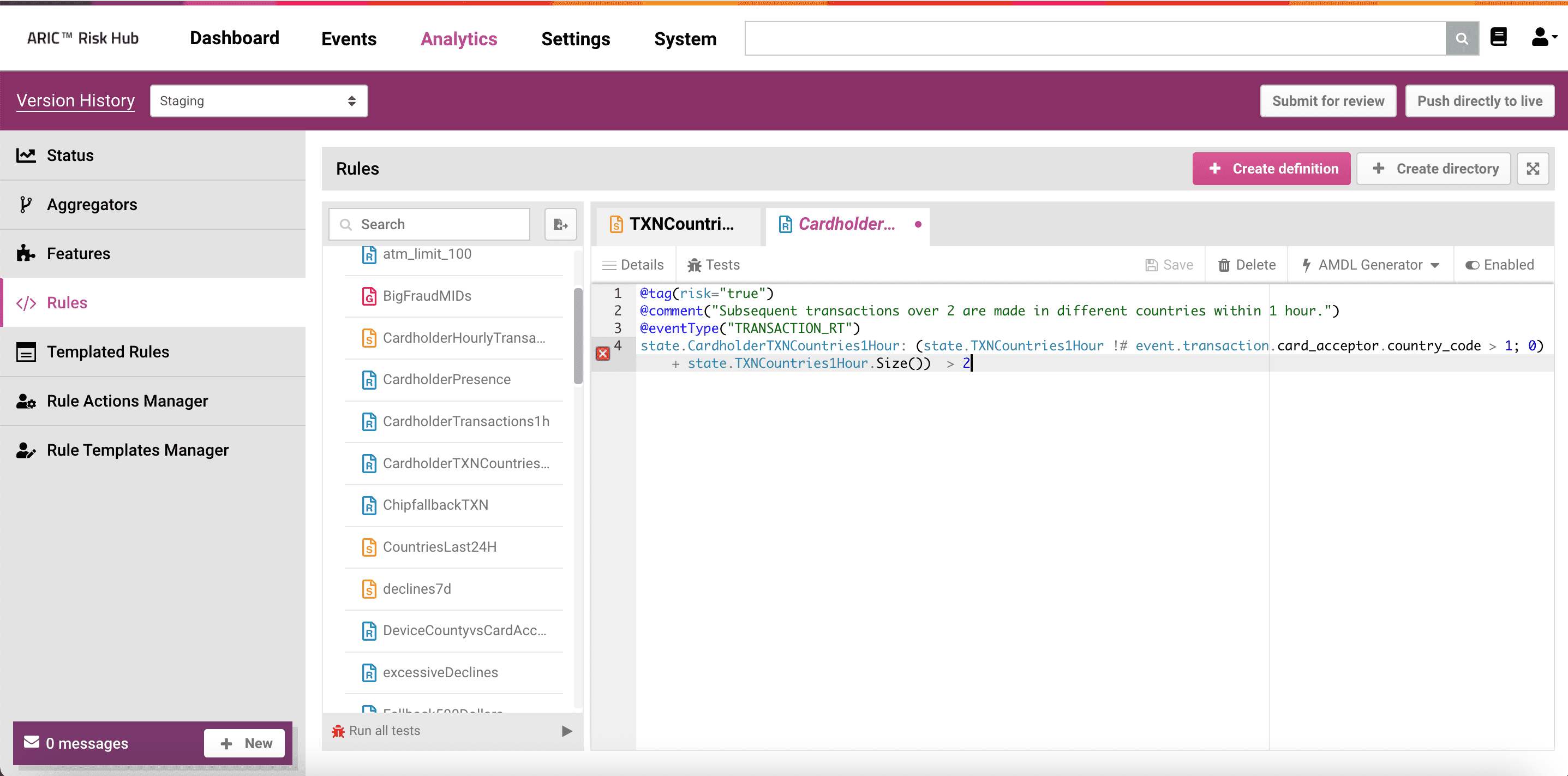Open the System menu

(x=685, y=39)
